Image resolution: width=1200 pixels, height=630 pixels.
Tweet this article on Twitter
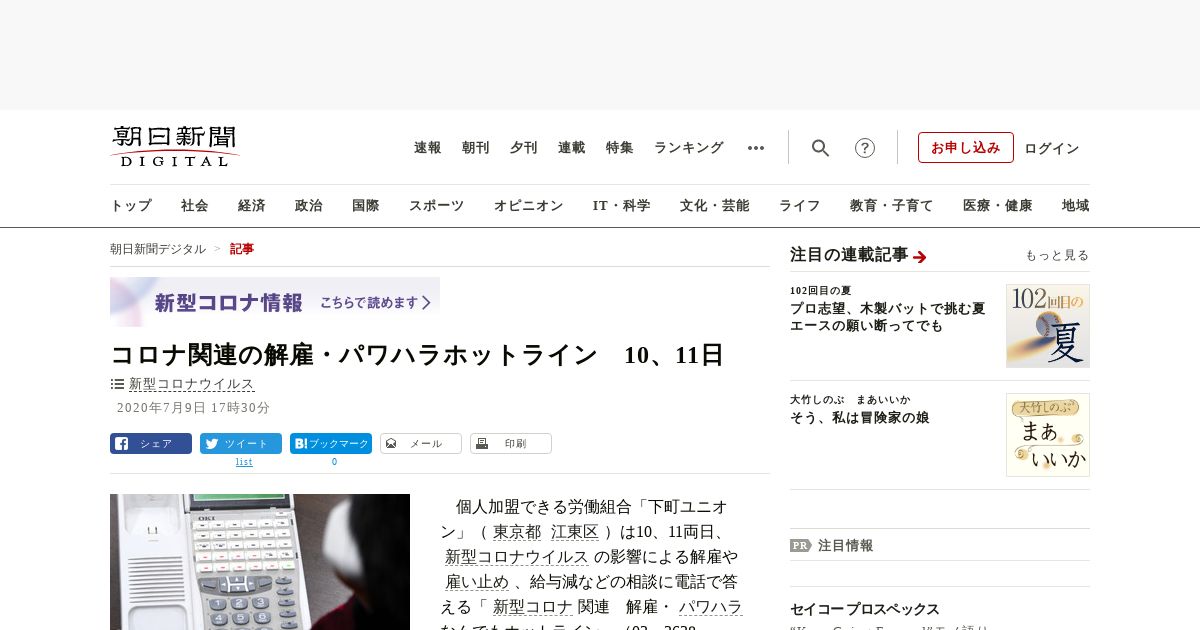click(x=241, y=444)
